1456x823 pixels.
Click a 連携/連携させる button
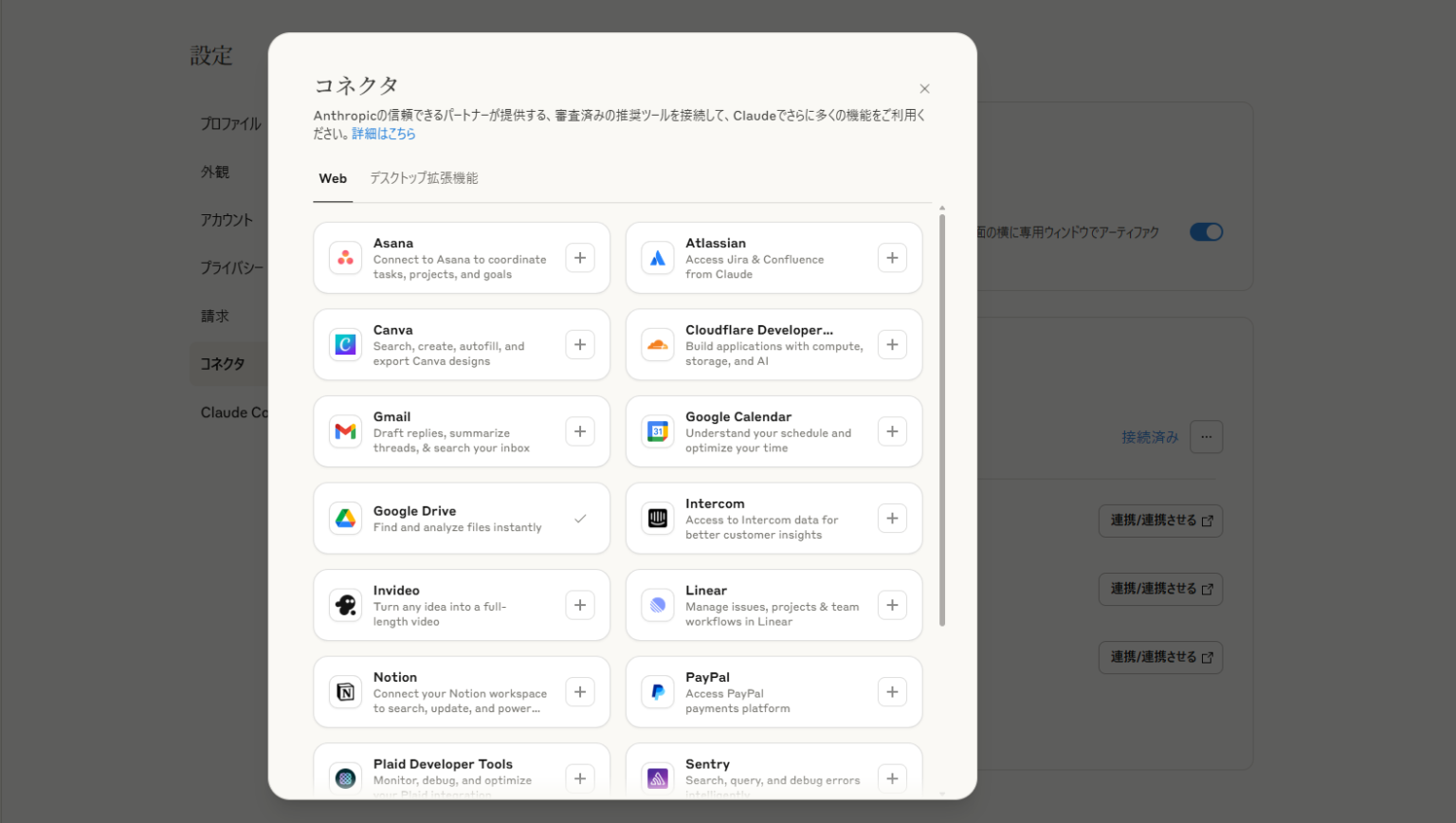(x=1159, y=521)
